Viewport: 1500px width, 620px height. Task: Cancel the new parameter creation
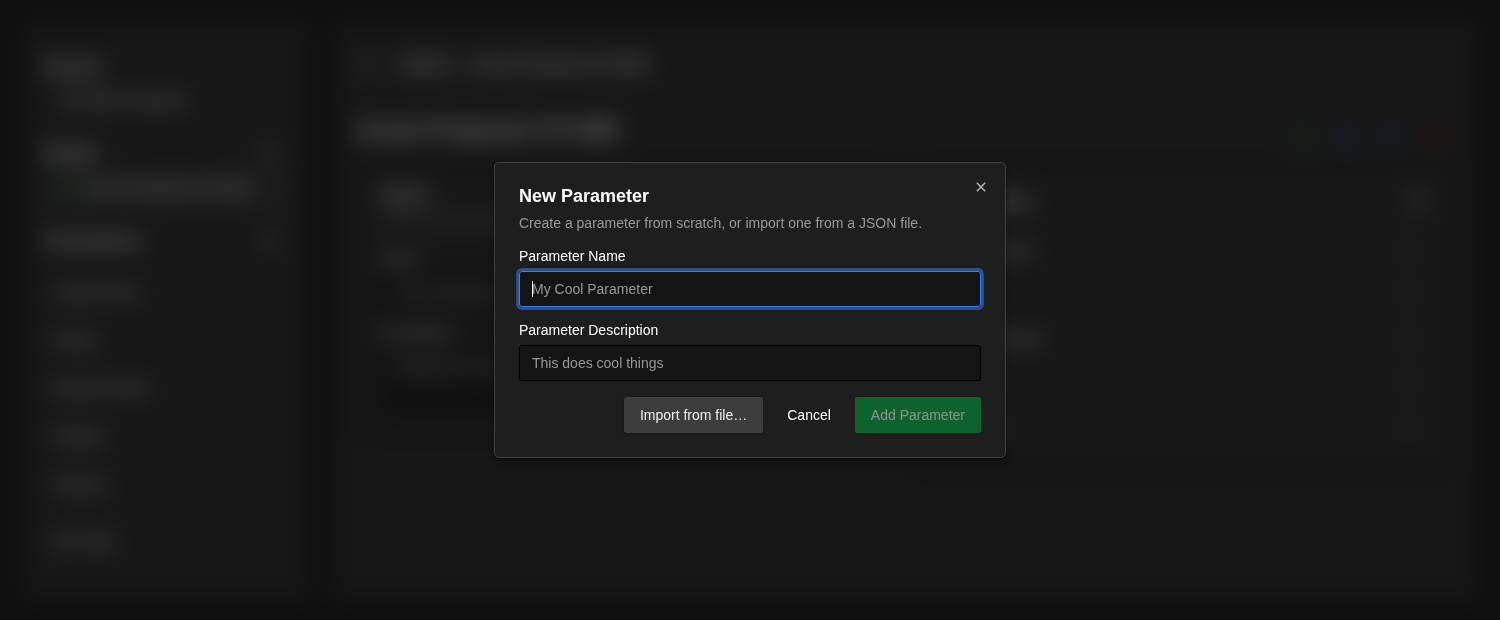tap(809, 415)
